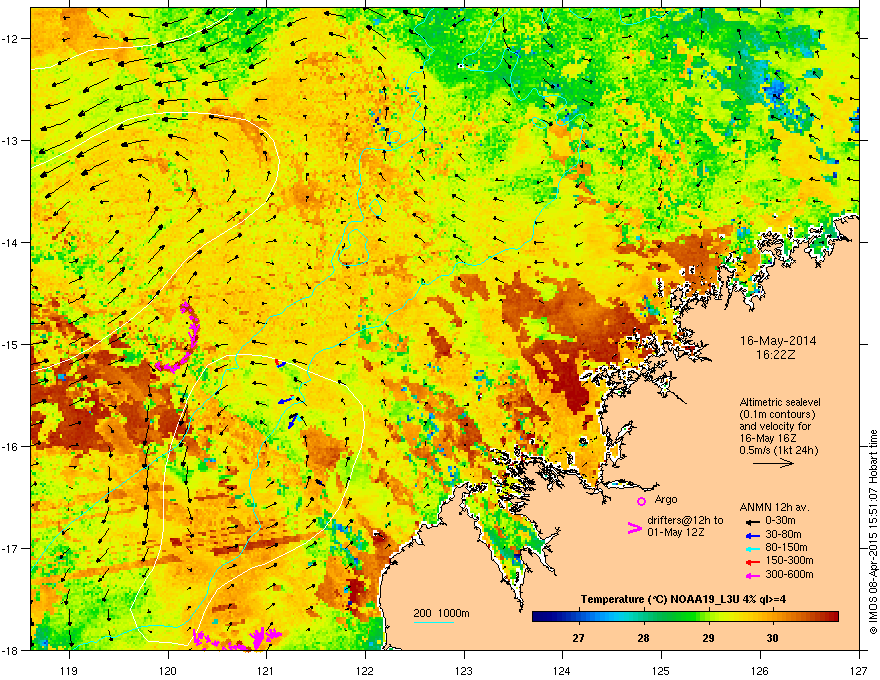Screen dimensions: 880x680
Task: Click the date text 16-May-2014
Action: pos(778,341)
